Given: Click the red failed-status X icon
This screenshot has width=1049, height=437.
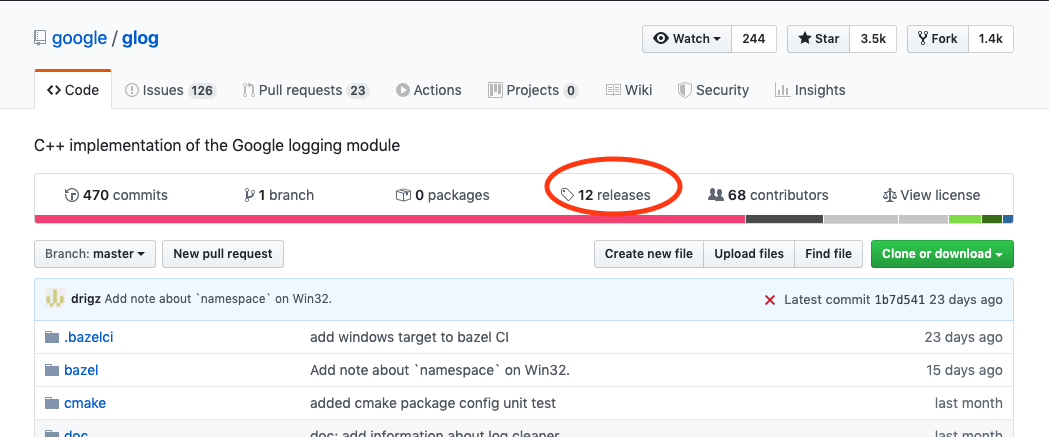Looking at the screenshot, I should tap(770, 300).
